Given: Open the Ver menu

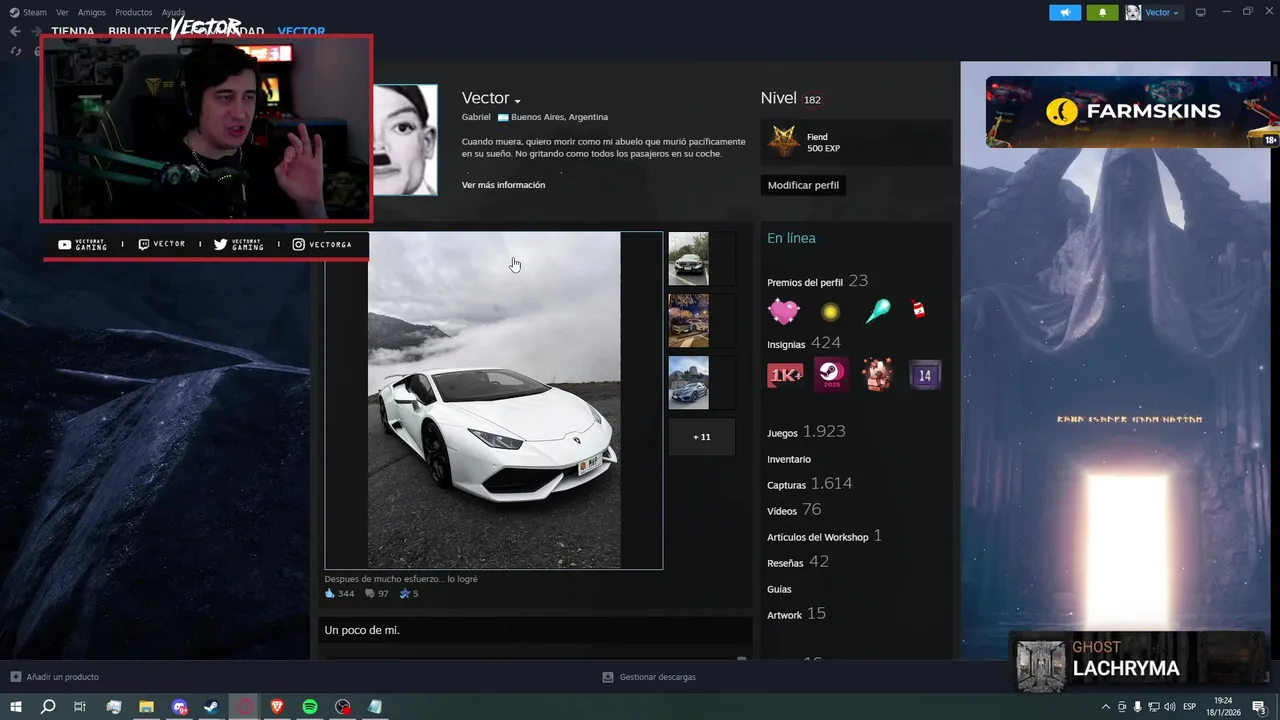Looking at the screenshot, I should tap(62, 12).
